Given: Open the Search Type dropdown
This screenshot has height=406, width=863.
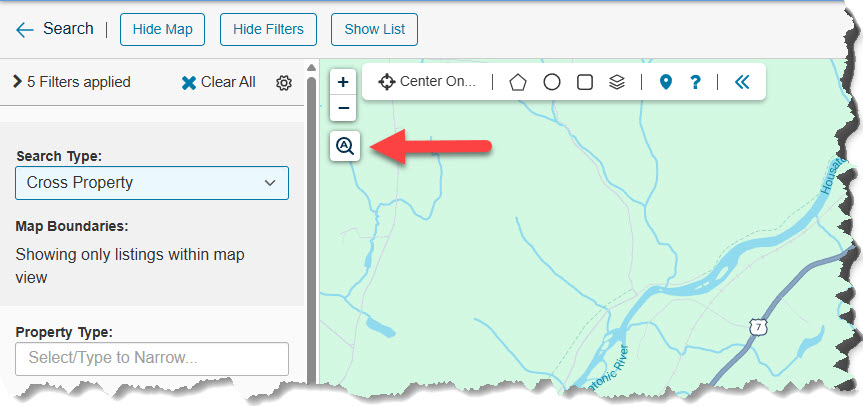Looking at the screenshot, I should tap(152, 183).
